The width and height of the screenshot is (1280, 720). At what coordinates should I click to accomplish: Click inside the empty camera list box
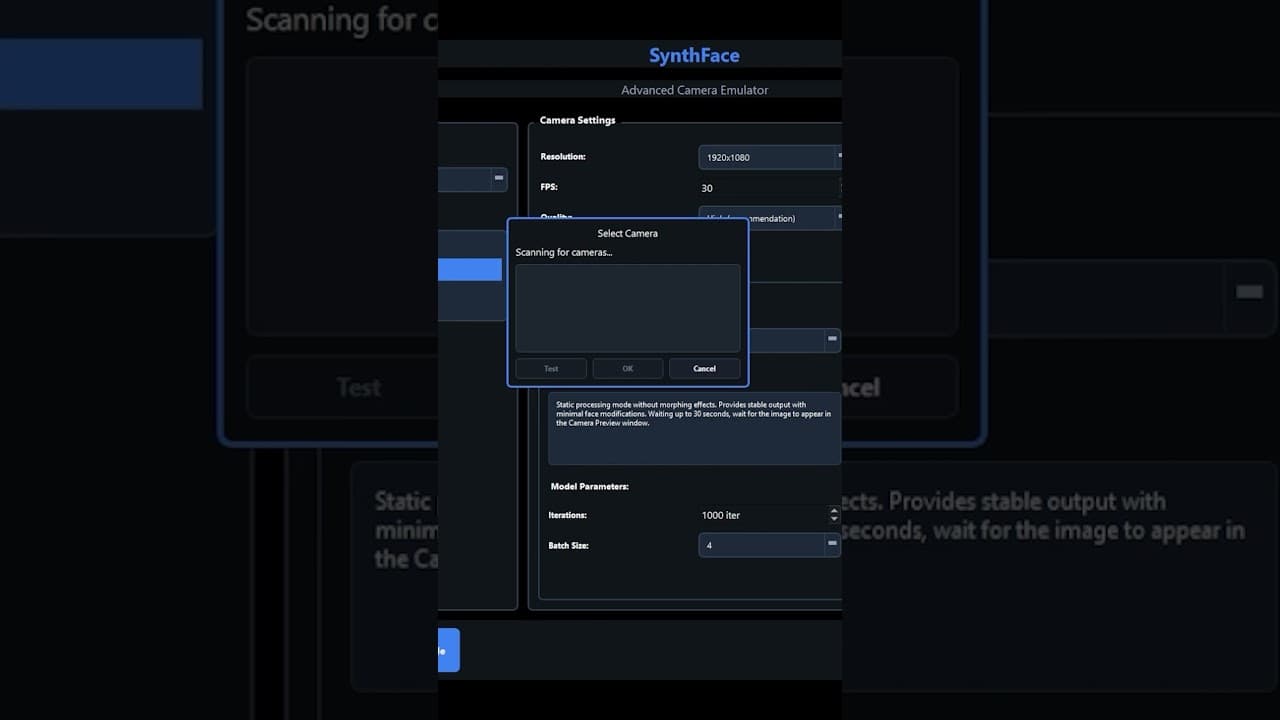click(628, 308)
